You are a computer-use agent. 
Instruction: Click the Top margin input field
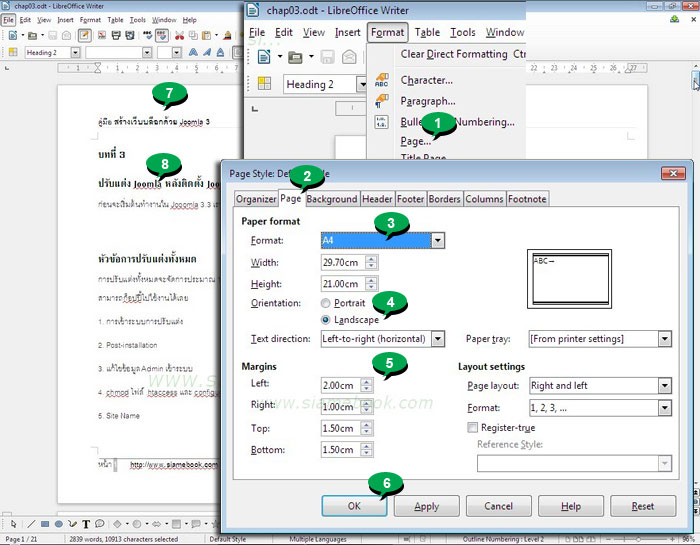point(341,429)
